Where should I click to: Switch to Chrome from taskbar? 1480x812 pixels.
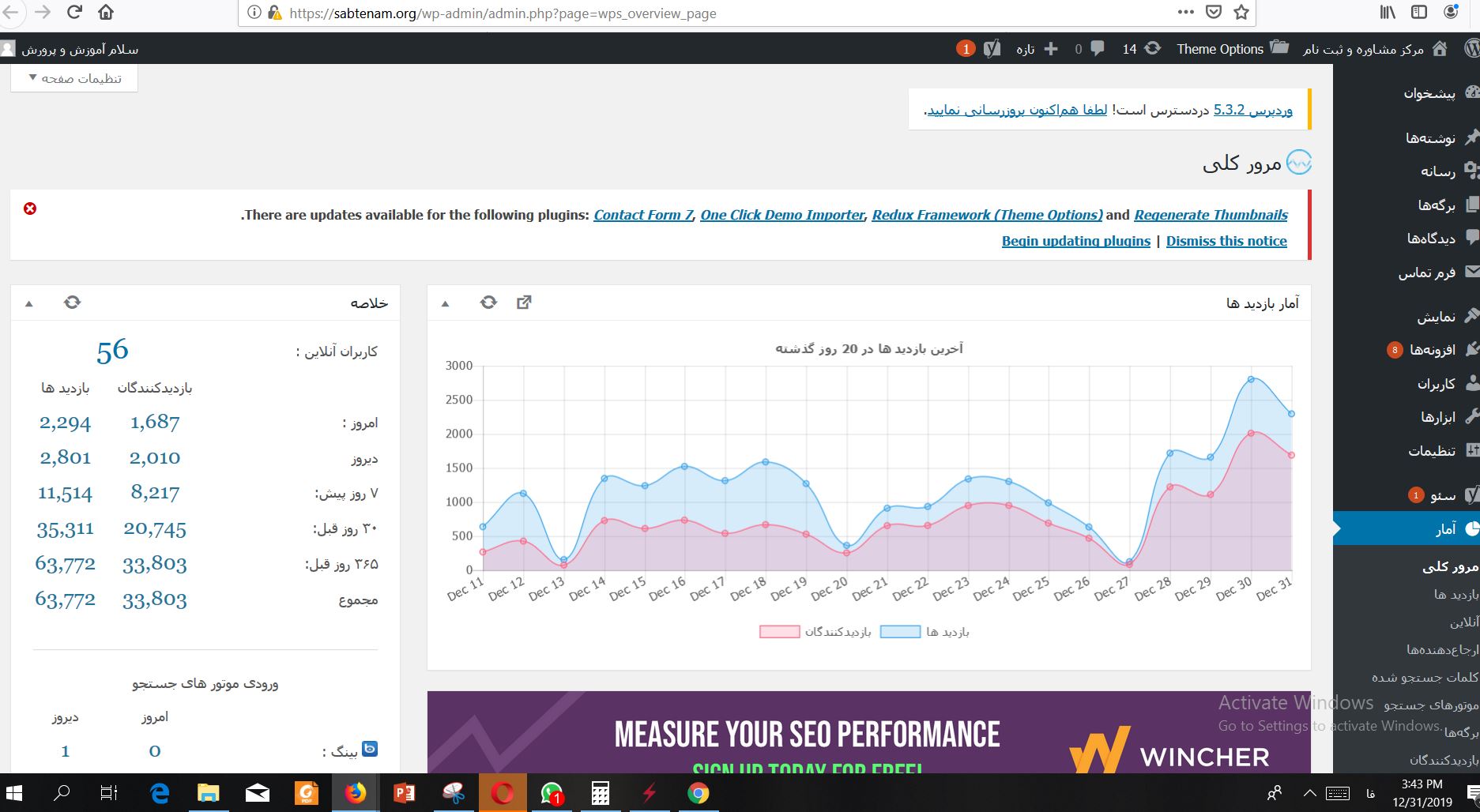tap(698, 793)
